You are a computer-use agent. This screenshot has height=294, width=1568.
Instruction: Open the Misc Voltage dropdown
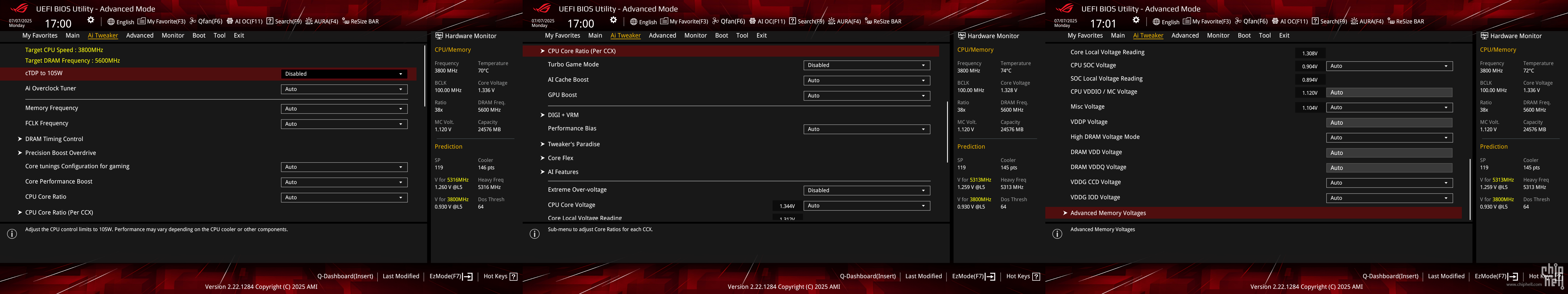click(1389, 107)
